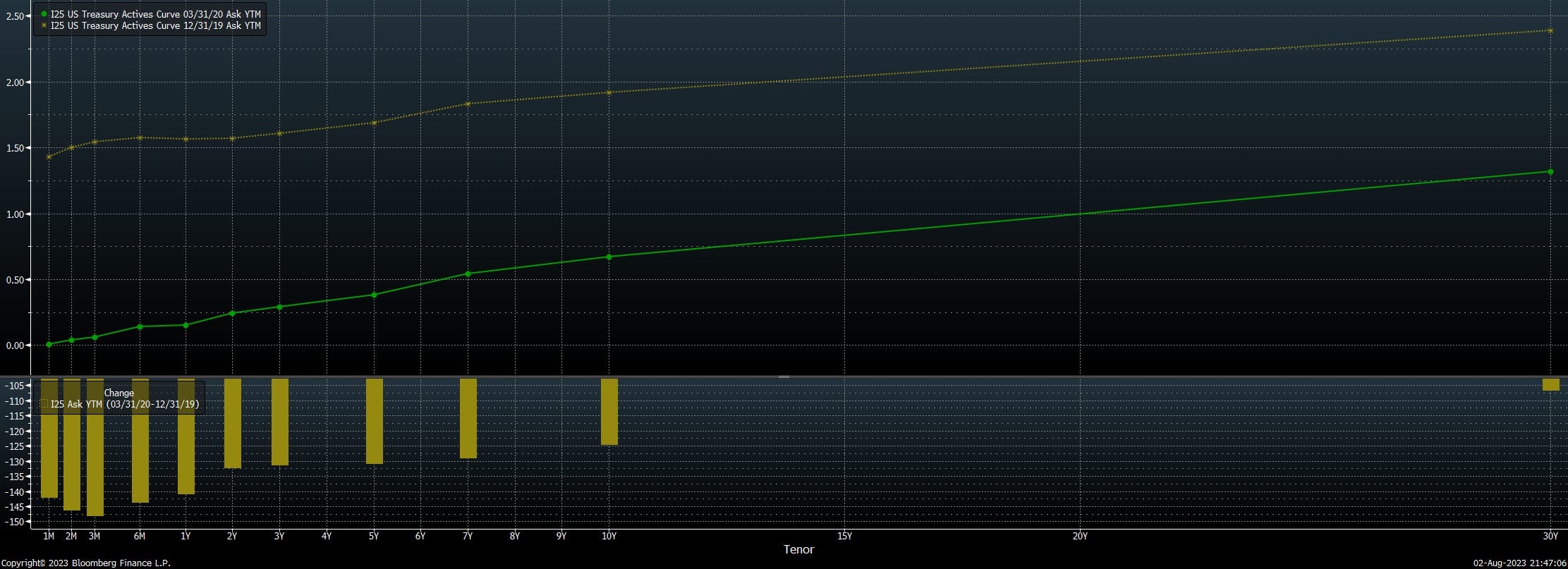Click the 3M tenor axis label

[x=95, y=537]
